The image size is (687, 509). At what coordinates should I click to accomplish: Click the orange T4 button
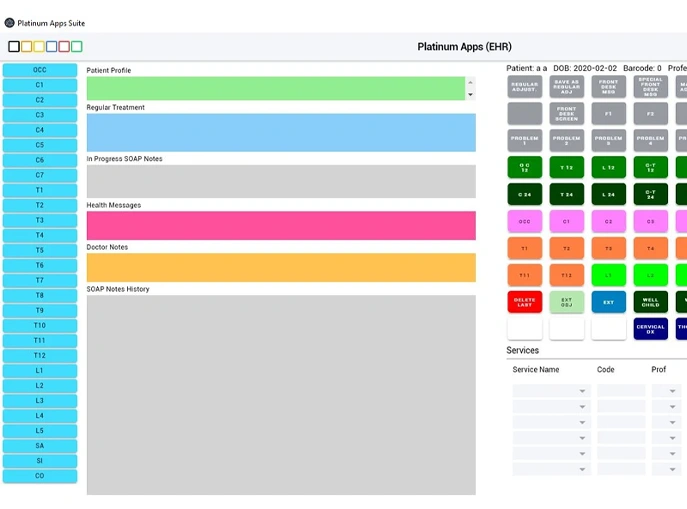pos(651,248)
